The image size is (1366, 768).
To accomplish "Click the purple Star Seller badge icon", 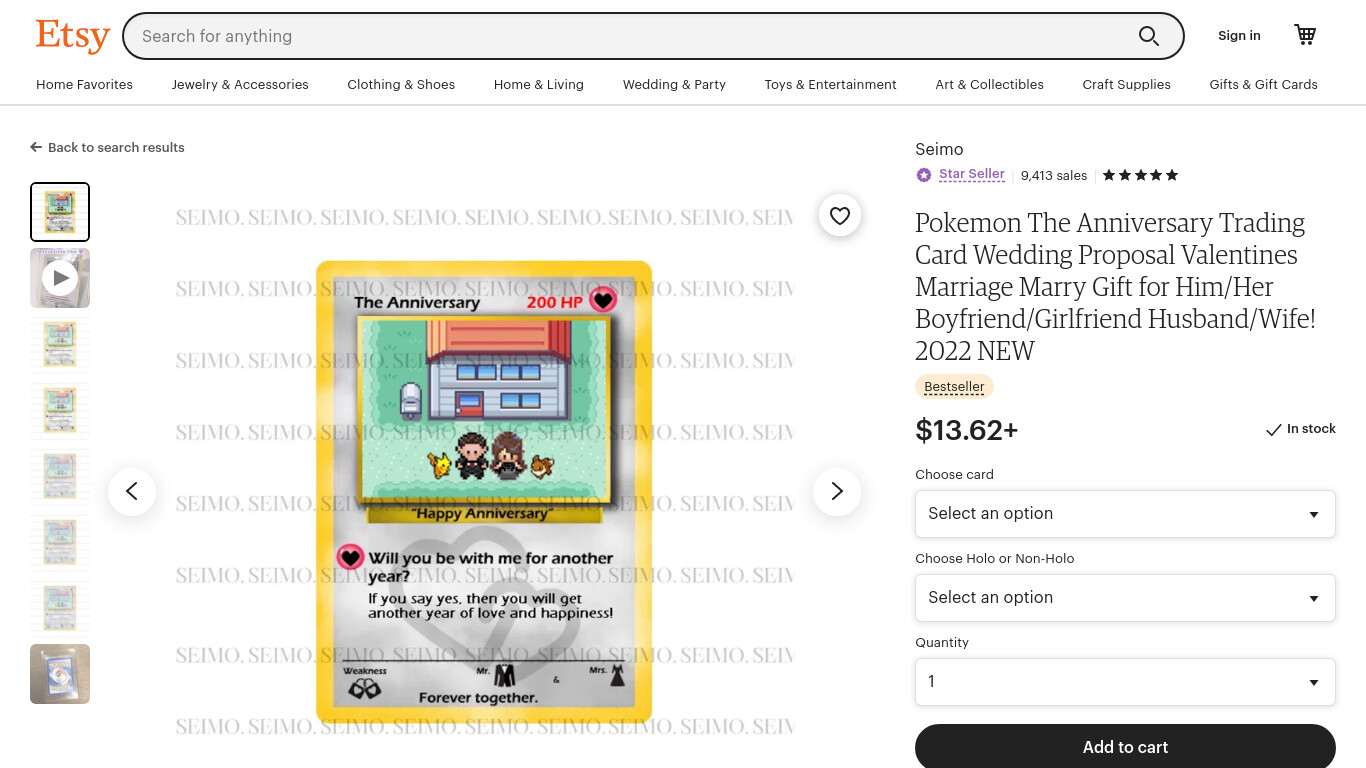I will click(924, 175).
